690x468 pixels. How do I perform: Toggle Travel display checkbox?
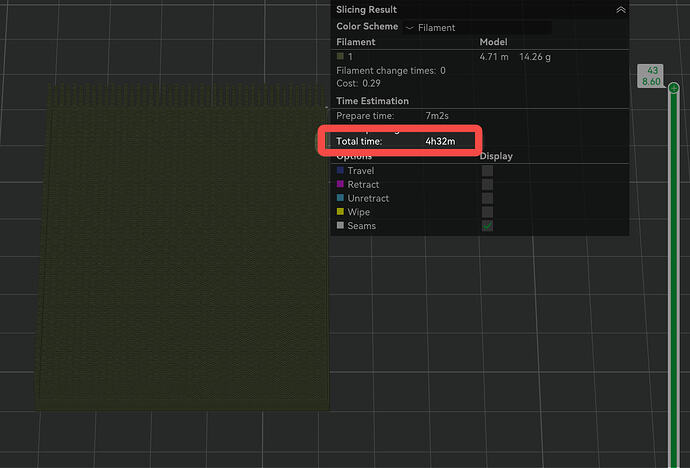[487, 171]
